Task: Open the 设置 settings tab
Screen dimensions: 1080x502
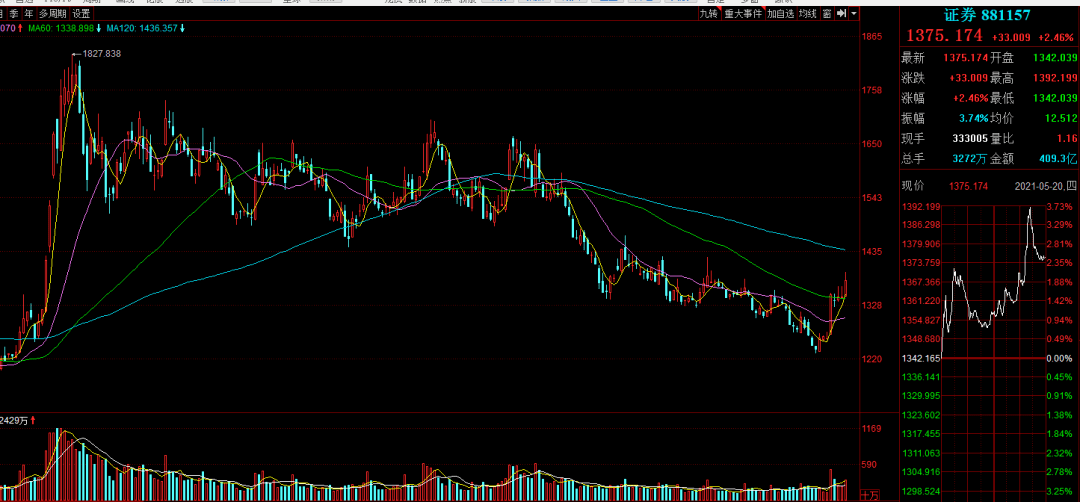Action: click(81, 14)
